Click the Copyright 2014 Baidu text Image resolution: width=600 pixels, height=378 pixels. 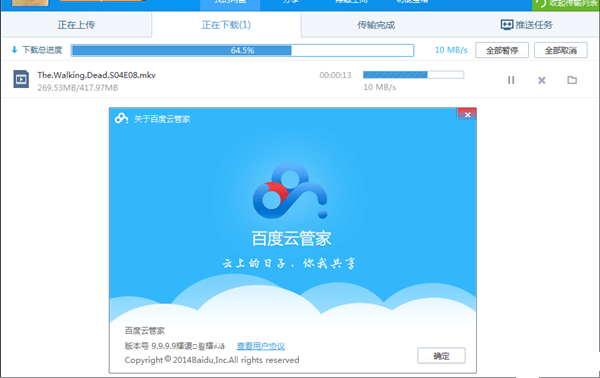tap(212, 360)
